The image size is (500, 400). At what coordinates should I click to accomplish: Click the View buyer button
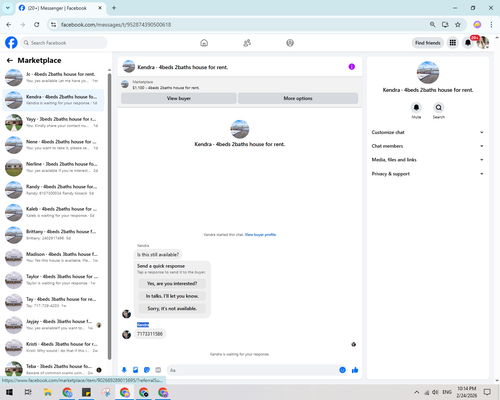(x=179, y=98)
